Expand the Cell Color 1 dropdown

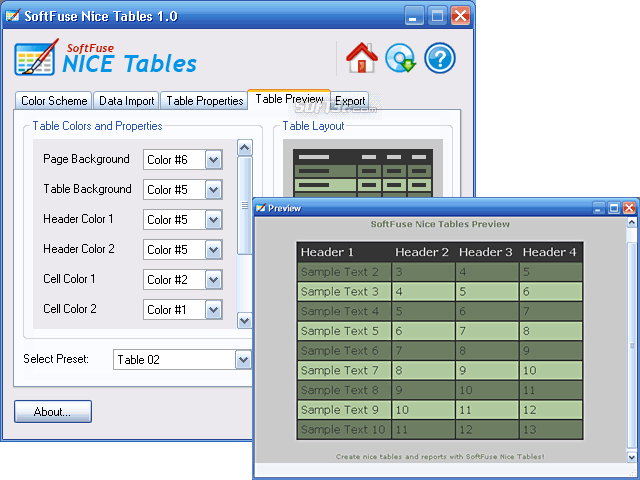(214, 280)
